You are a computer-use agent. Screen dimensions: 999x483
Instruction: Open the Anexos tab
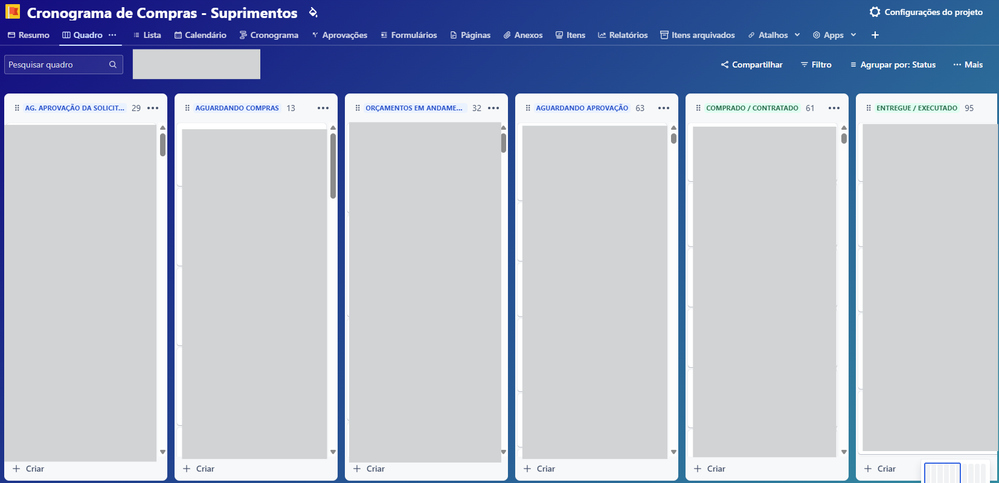point(522,35)
